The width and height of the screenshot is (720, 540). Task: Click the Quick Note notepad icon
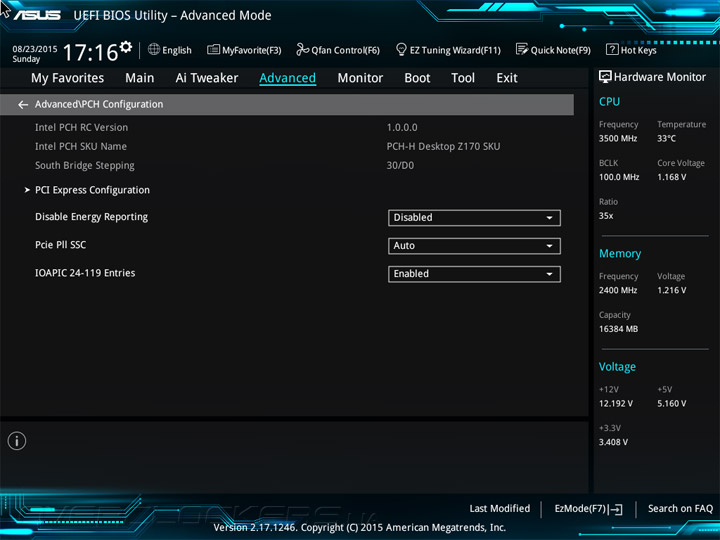(x=522, y=49)
